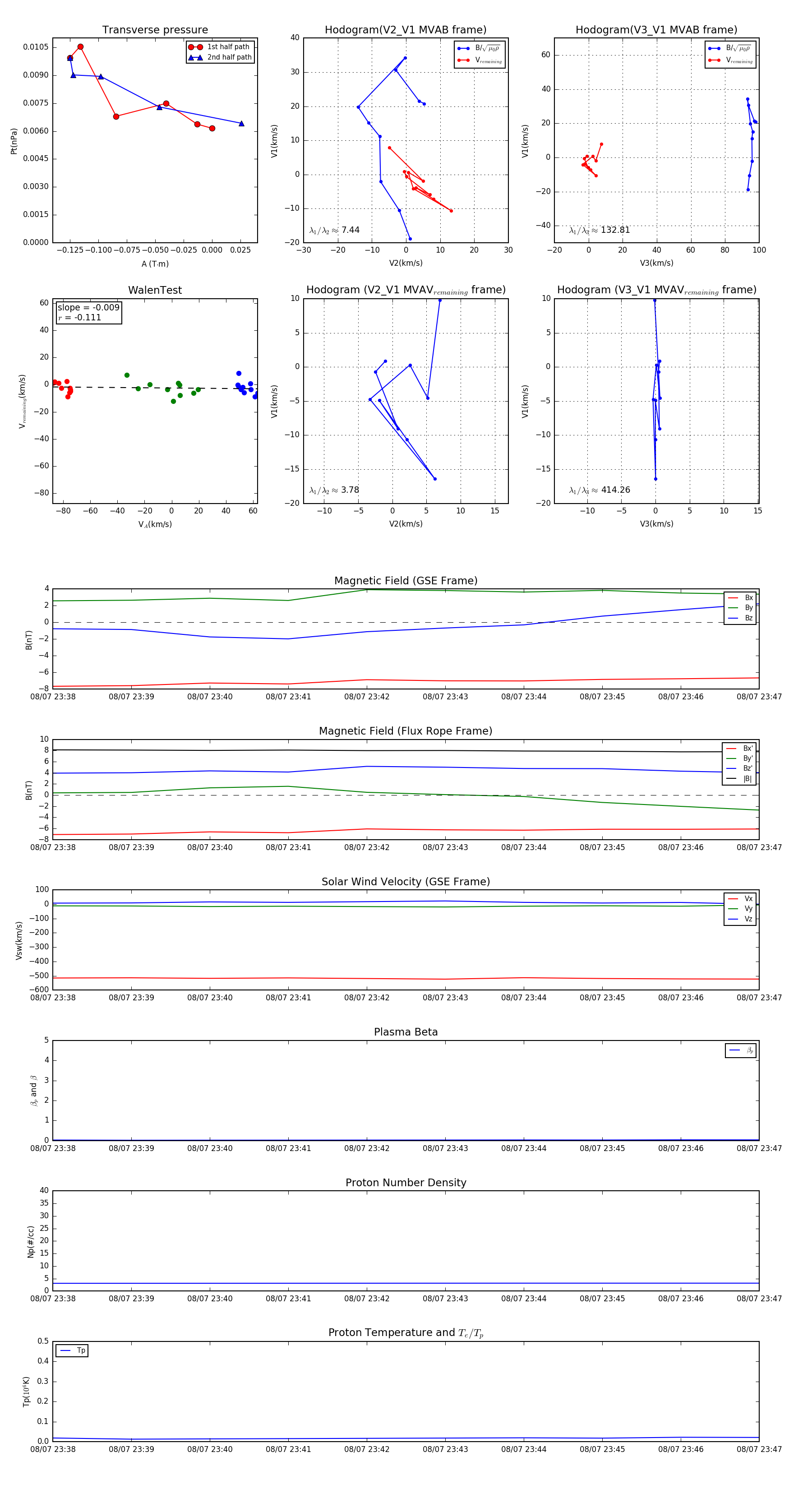Screen dimensions: 812x1489
Task: Click the '08/07 23:42' tick under GSE magnetic field
Action: coord(366,697)
